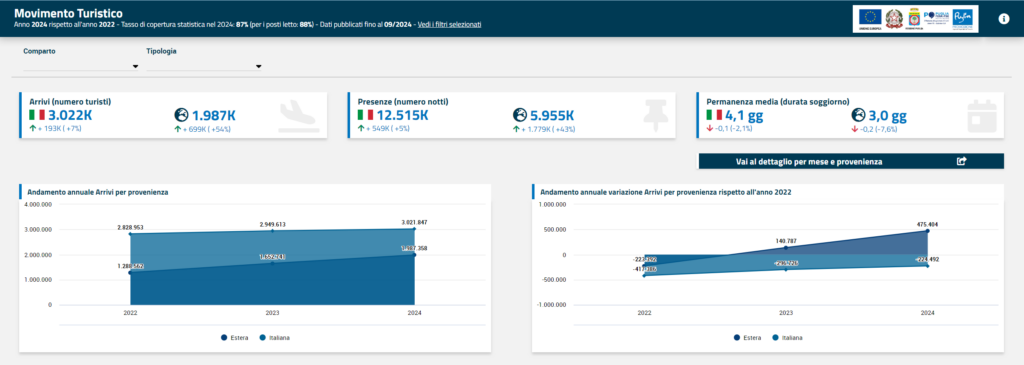This screenshot has height=365, width=1024.
Task: Click the 2.949.613 data label
Action: [272, 224]
